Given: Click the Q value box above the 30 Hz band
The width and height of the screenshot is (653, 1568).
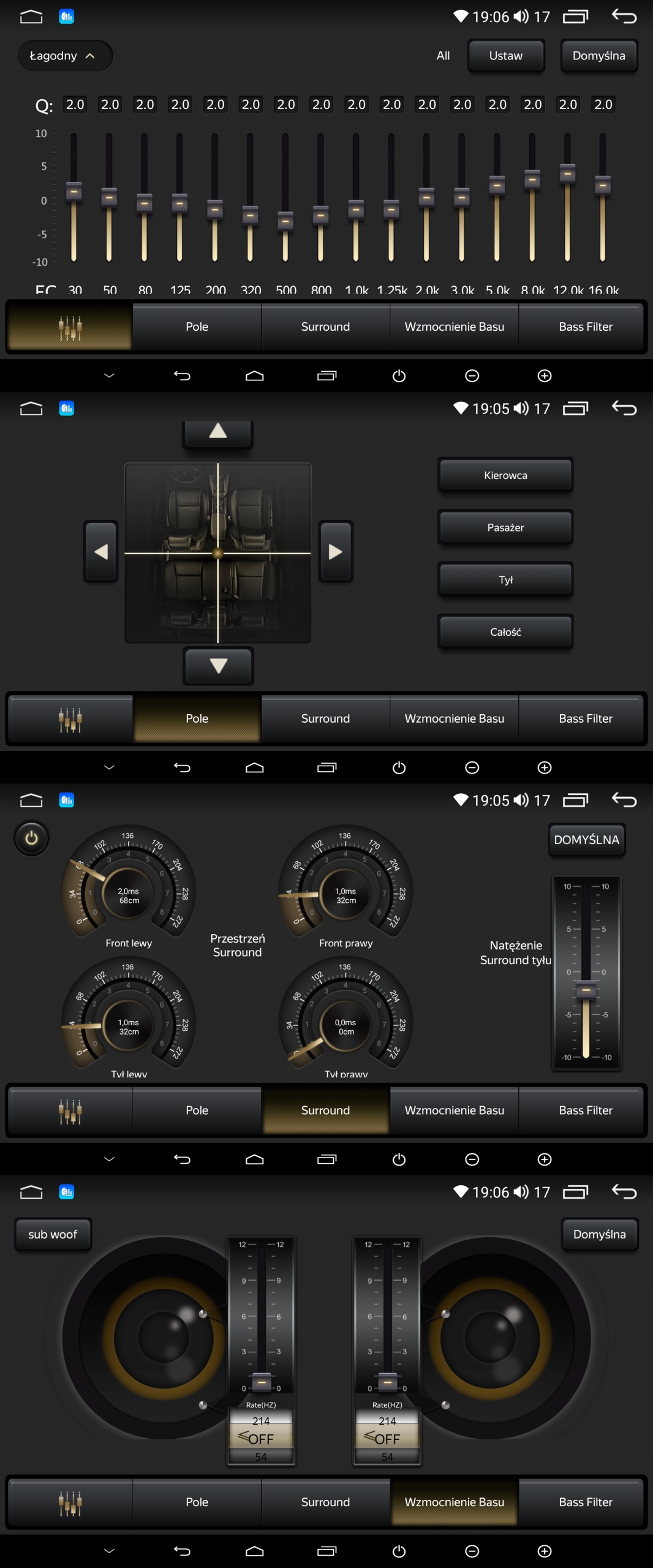Looking at the screenshot, I should tap(75, 105).
